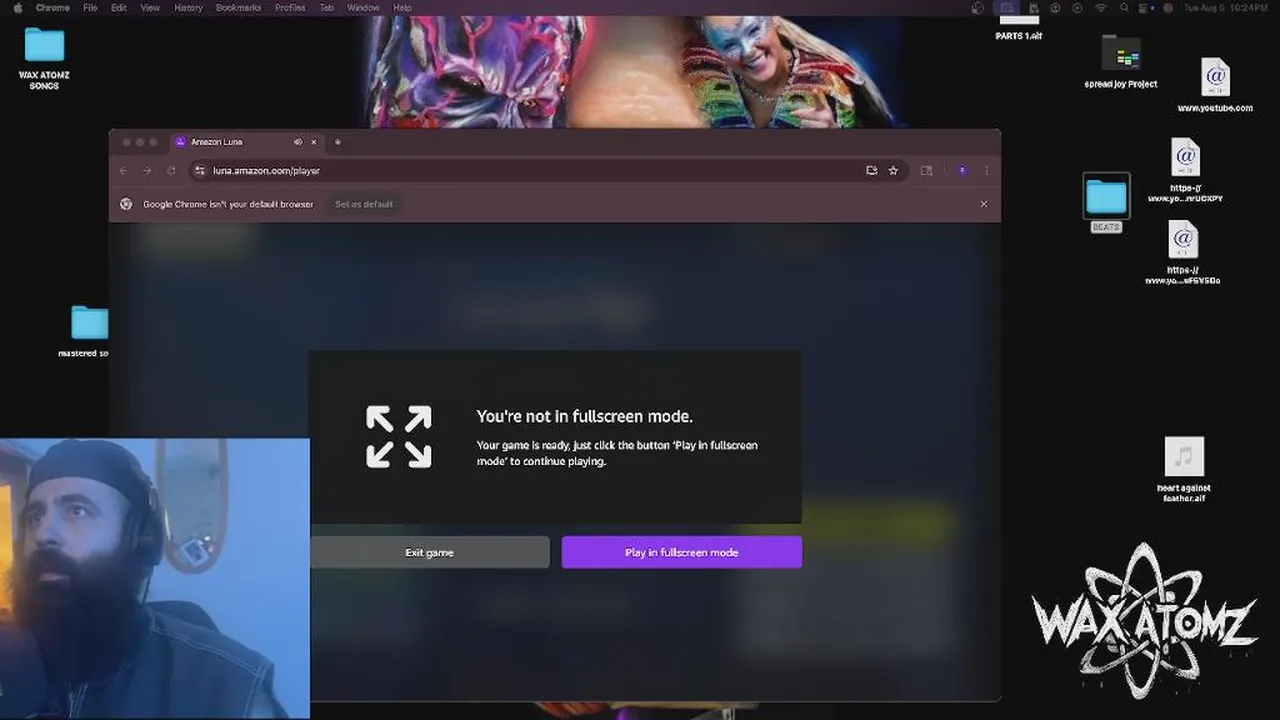1280x720 pixels.
Task: Click Set as default in Chrome's infobar
Action: pos(364,204)
